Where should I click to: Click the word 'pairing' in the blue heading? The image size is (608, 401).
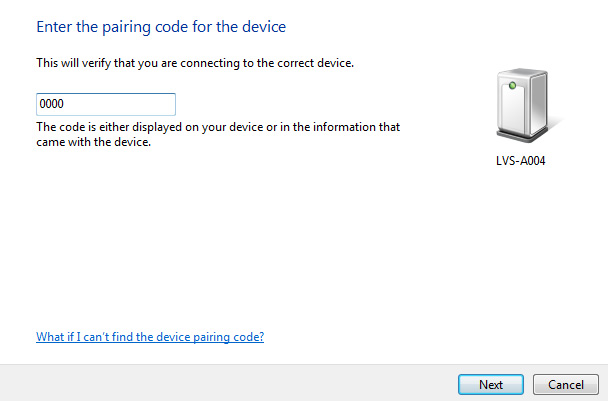point(126,28)
